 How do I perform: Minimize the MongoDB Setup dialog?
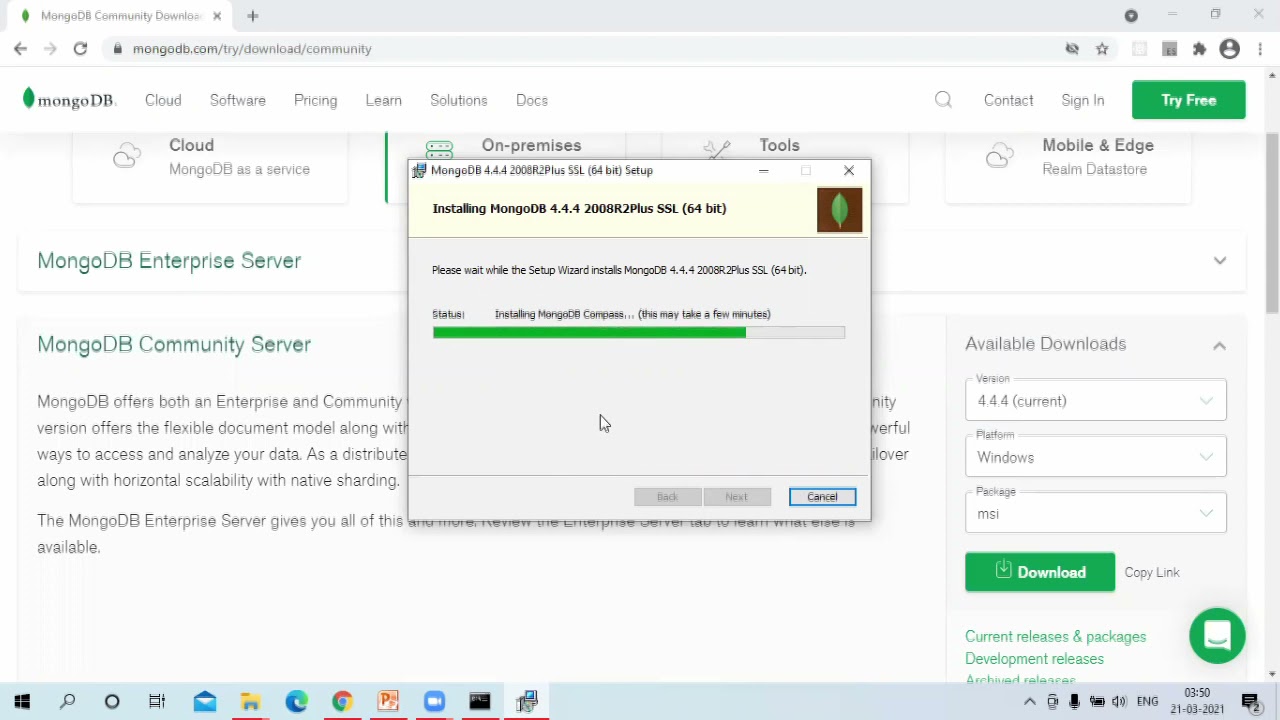(x=764, y=171)
